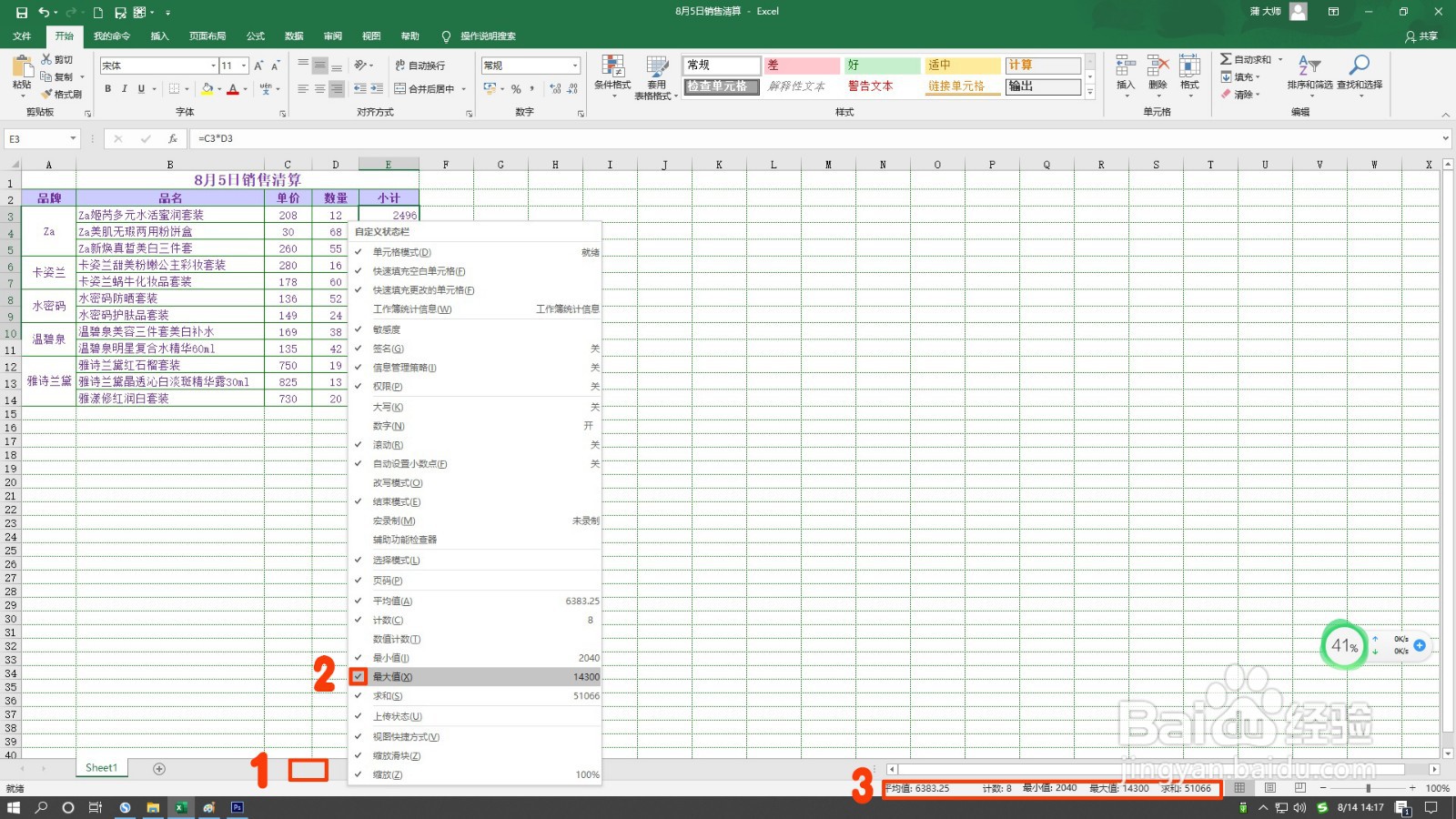Apply the 差 (Bad) pink cell style

(802, 66)
